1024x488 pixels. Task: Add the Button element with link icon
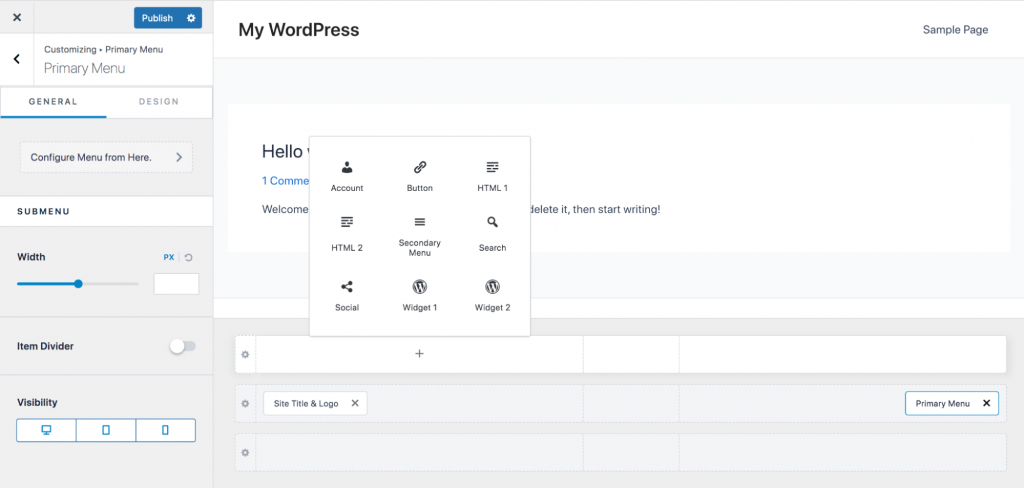(x=419, y=176)
